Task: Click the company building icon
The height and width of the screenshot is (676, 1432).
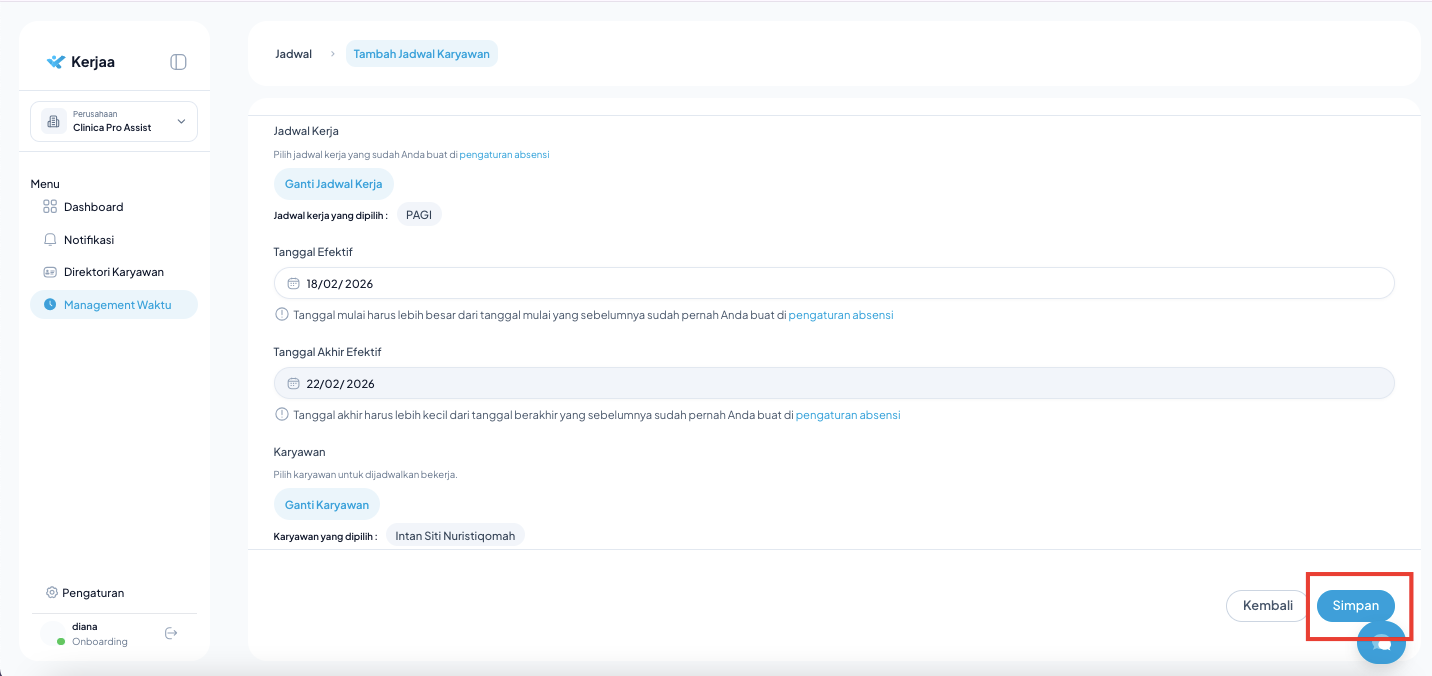Action: pos(52,122)
